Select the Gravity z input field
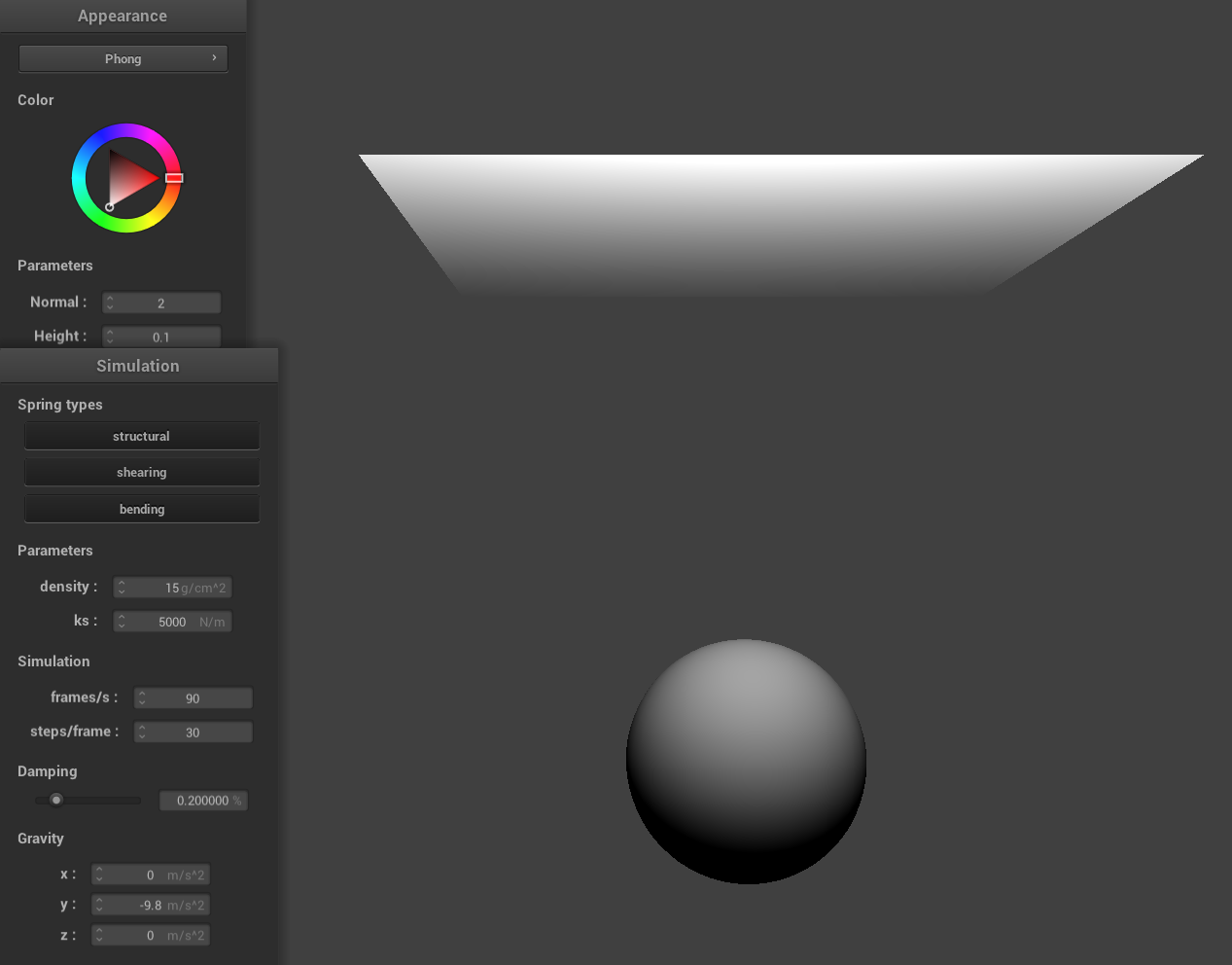This screenshot has height=965, width=1232. tap(151, 935)
